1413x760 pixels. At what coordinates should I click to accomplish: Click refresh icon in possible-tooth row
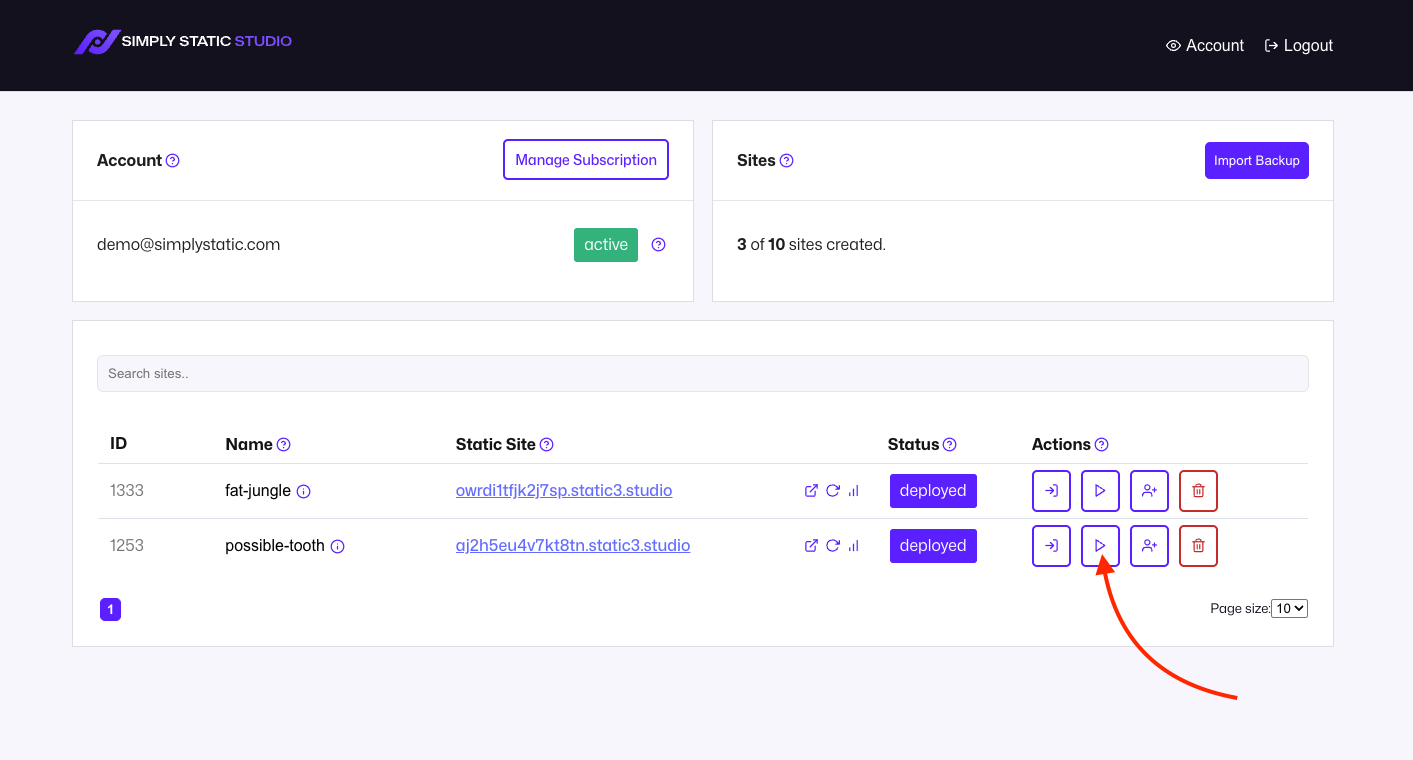click(832, 546)
